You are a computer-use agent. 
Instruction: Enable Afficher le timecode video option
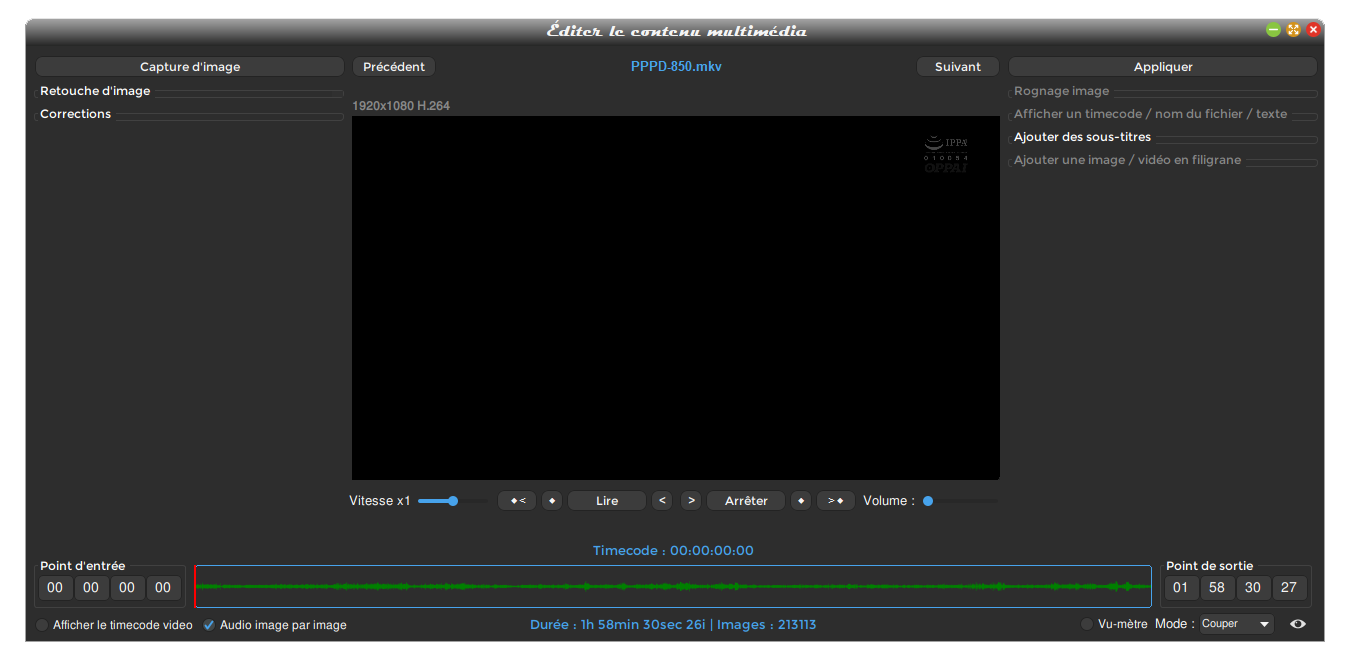(42, 625)
